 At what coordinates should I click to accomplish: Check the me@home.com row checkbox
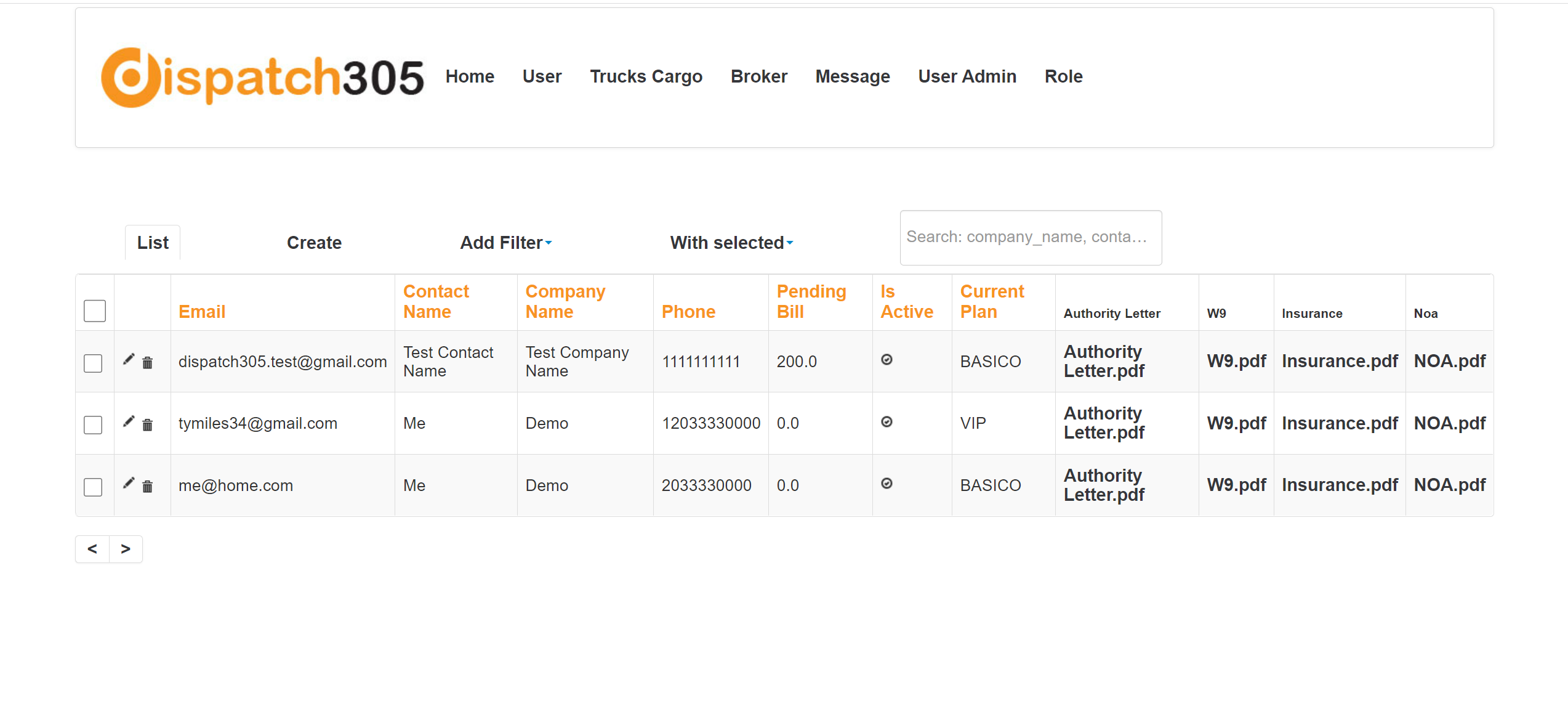pos(93,487)
